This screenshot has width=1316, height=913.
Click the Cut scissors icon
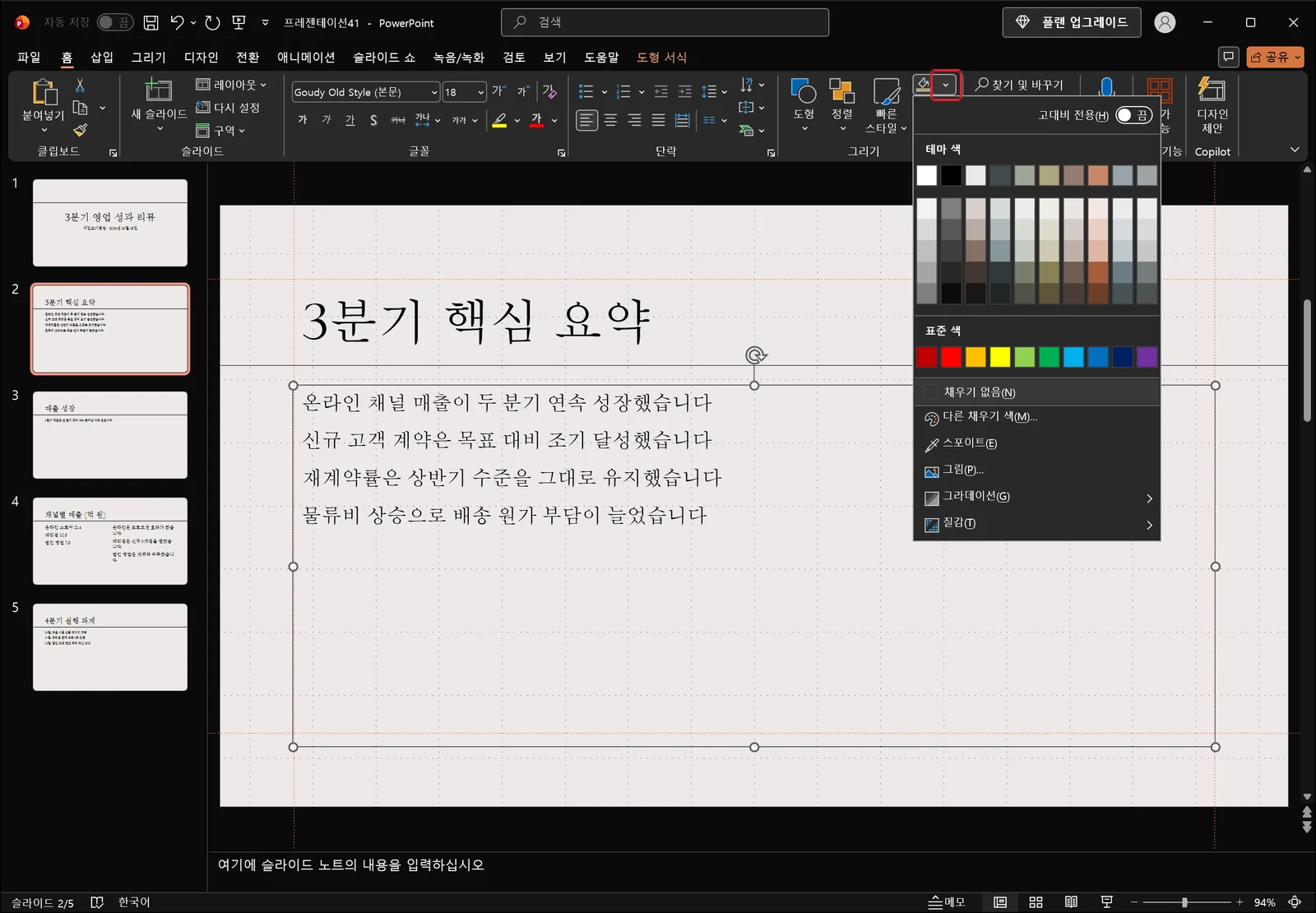[x=80, y=85]
